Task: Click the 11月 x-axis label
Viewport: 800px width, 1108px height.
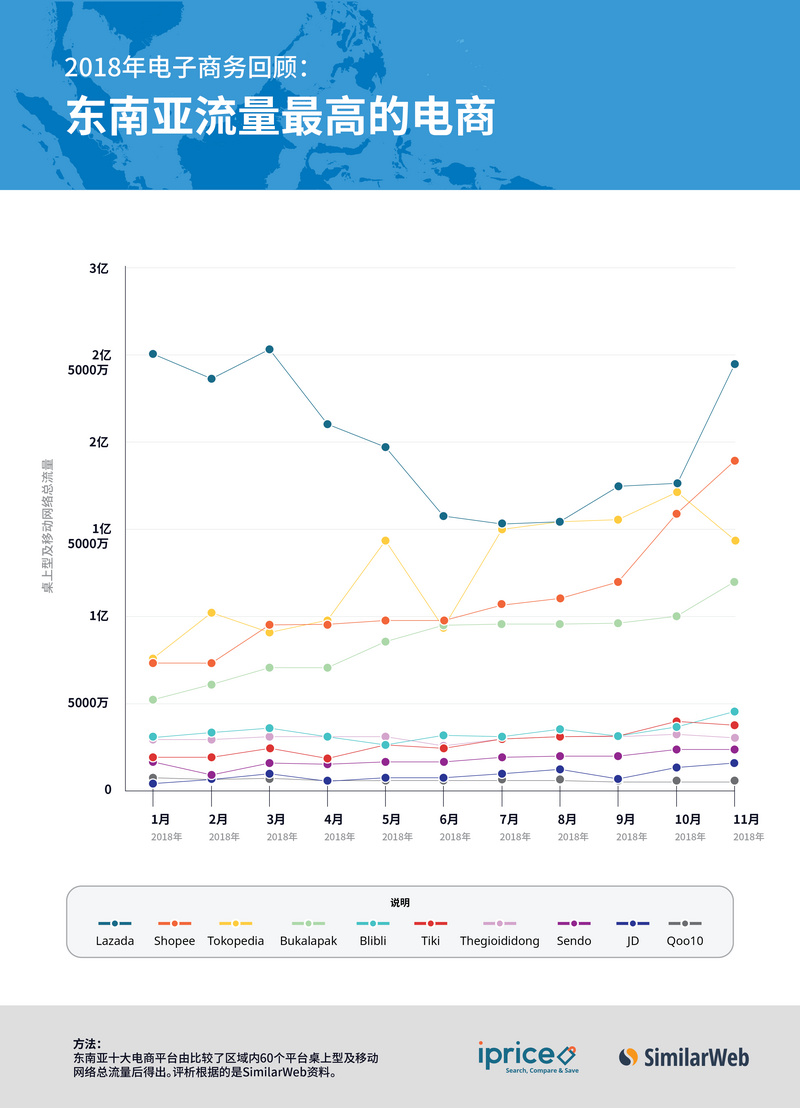Action: [x=746, y=819]
